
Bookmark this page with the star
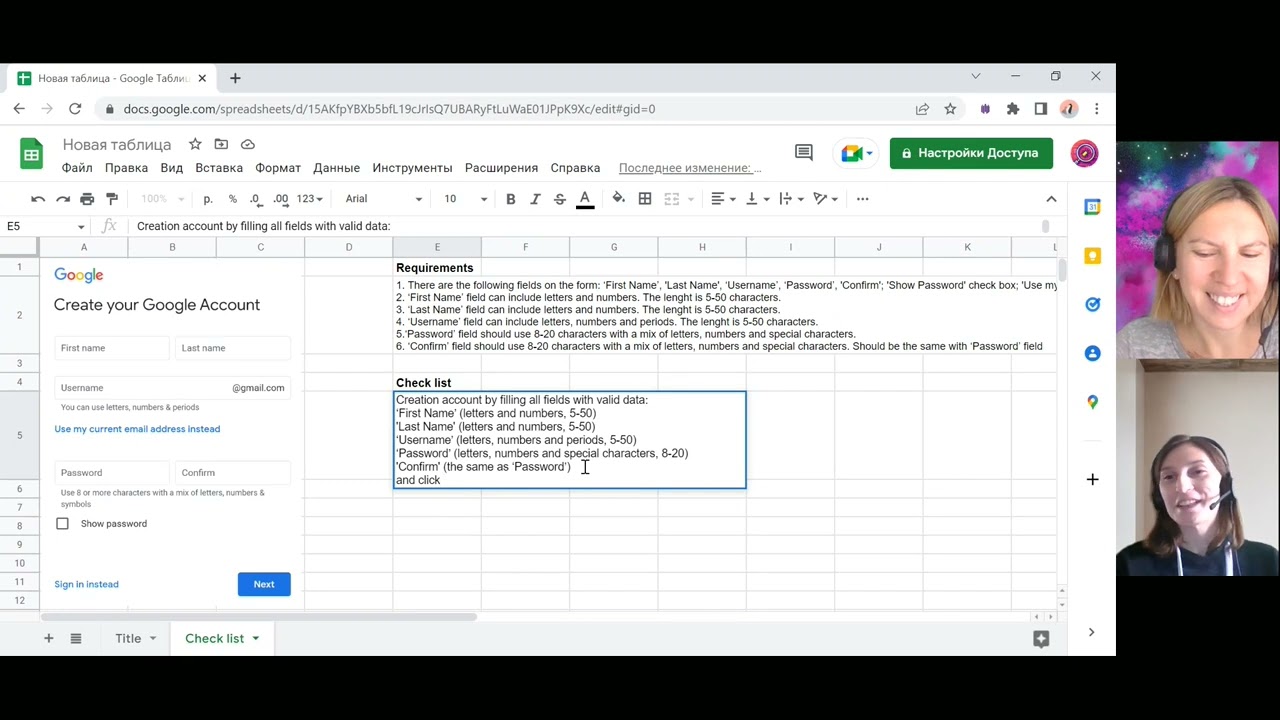click(950, 109)
